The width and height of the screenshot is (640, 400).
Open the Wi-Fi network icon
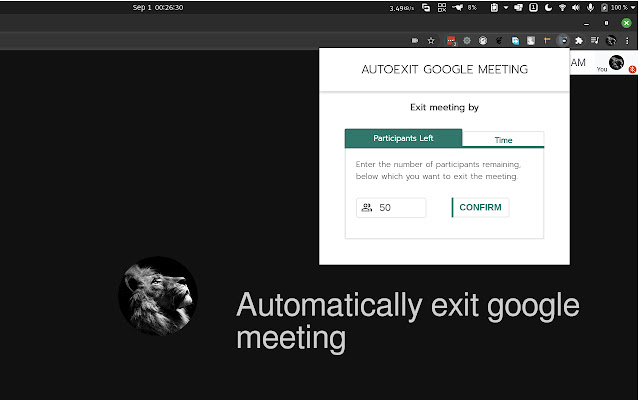click(x=562, y=7)
